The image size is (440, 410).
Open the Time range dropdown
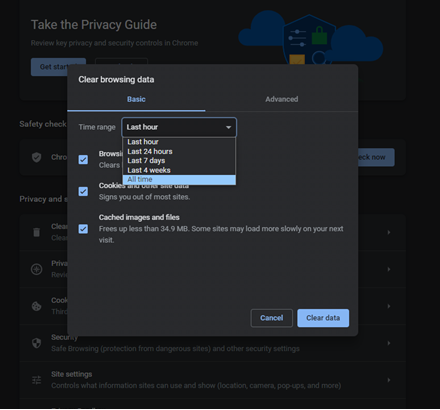coord(179,127)
